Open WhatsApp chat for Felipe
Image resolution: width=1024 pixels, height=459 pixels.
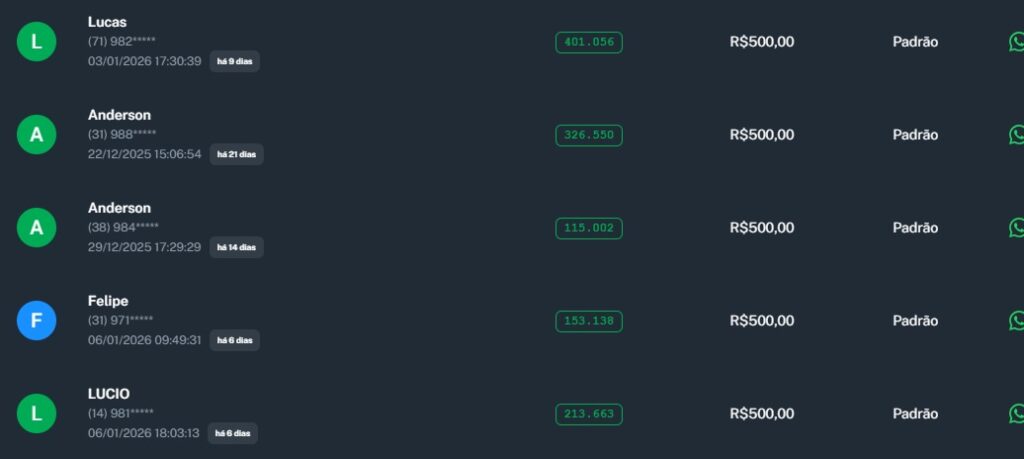pyautogui.click(x=1016, y=321)
